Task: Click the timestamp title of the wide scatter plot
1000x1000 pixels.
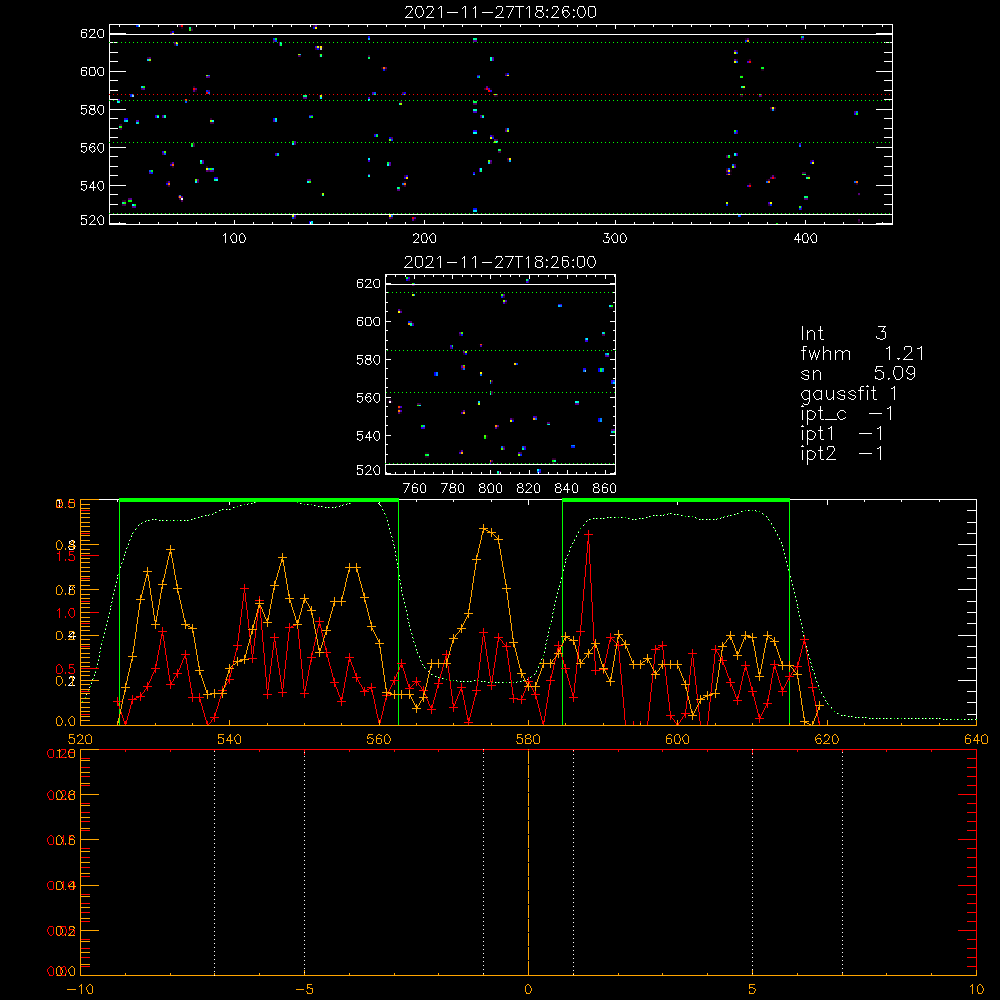Action: [x=500, y=12]
